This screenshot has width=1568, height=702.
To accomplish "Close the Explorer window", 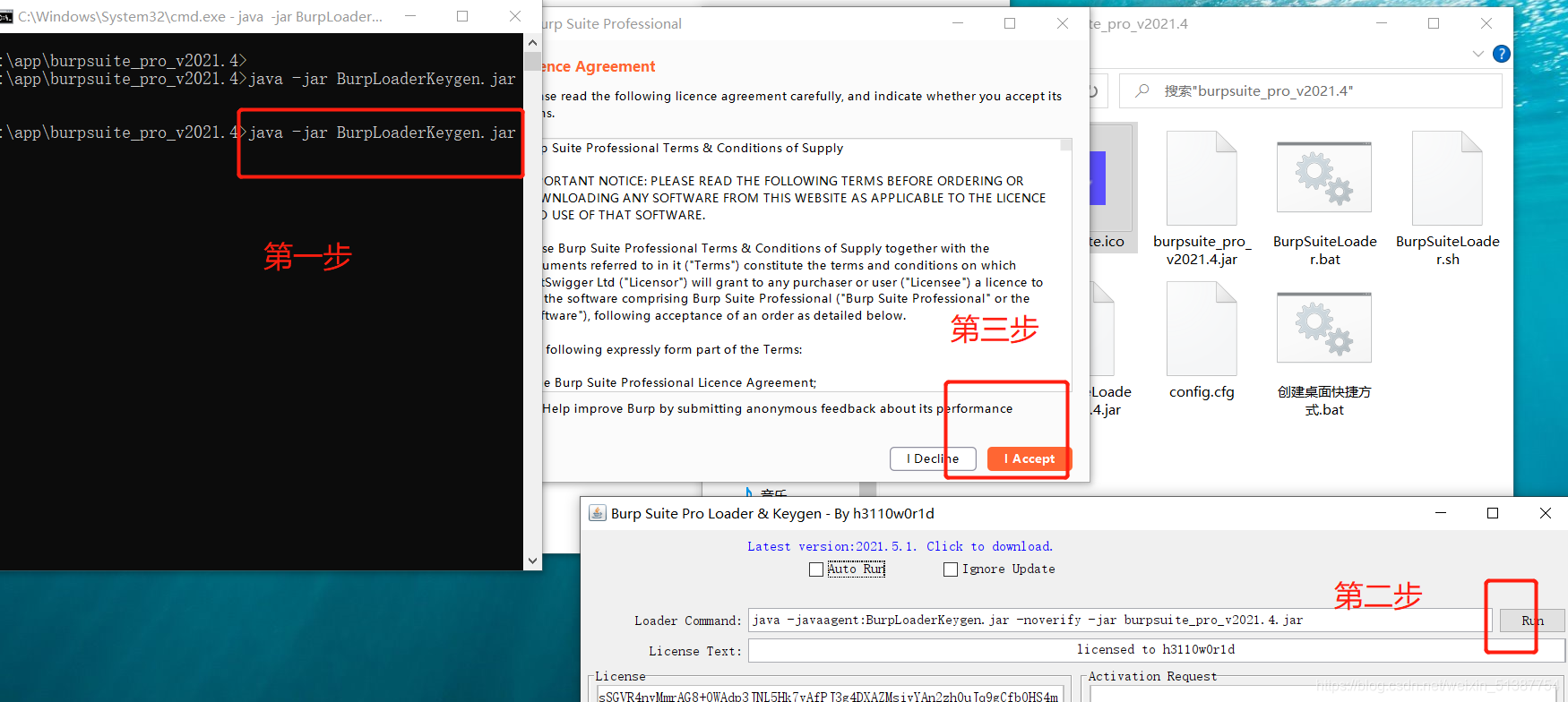I will point(1486,23).
